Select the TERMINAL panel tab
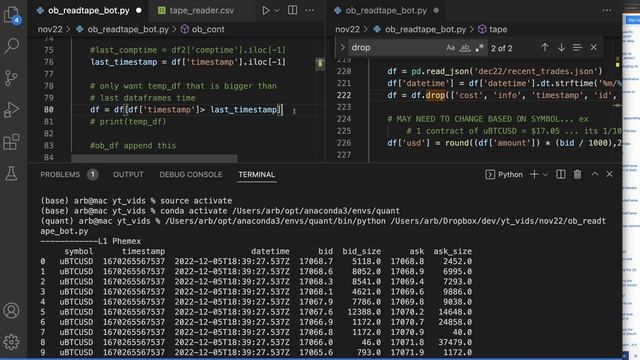Viewport: 640px width, 360px height. [x=256, y=175]
